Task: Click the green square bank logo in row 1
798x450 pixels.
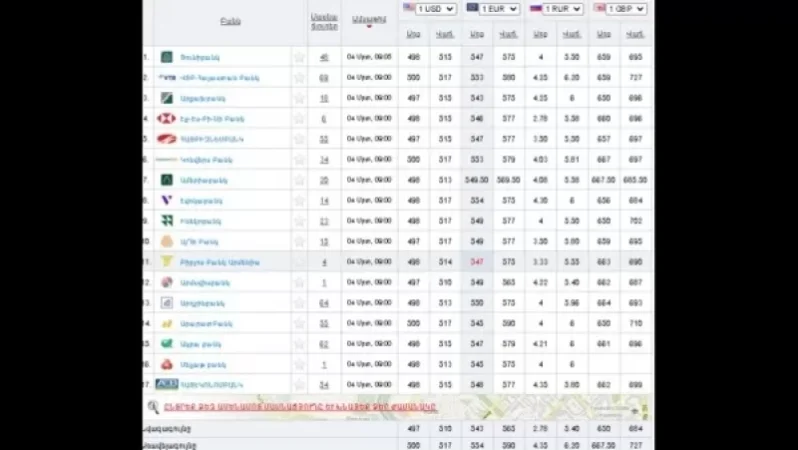Action: 166,57
